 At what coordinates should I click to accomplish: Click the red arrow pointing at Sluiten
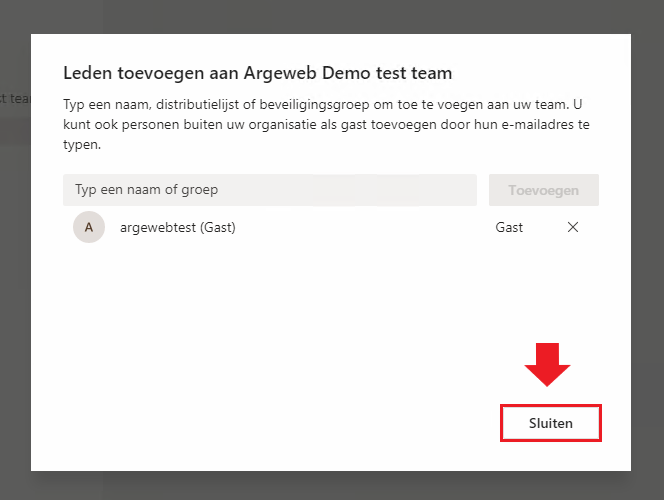[x=547, y=365]
